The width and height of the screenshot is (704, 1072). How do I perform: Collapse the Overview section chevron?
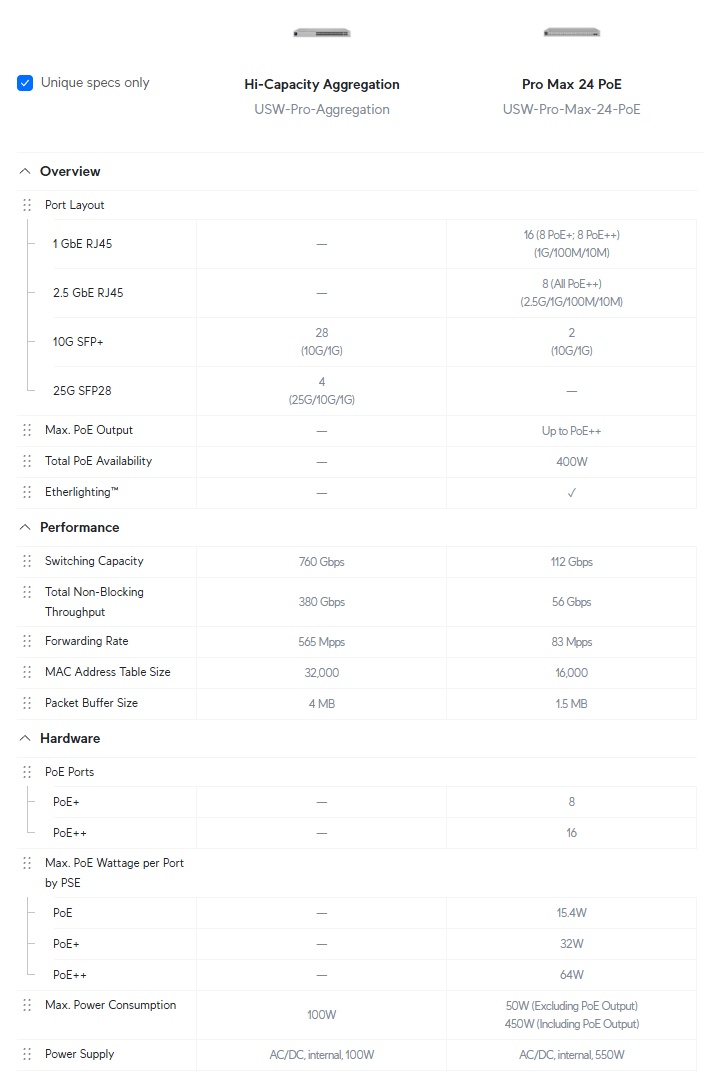(x=25, y=171)
